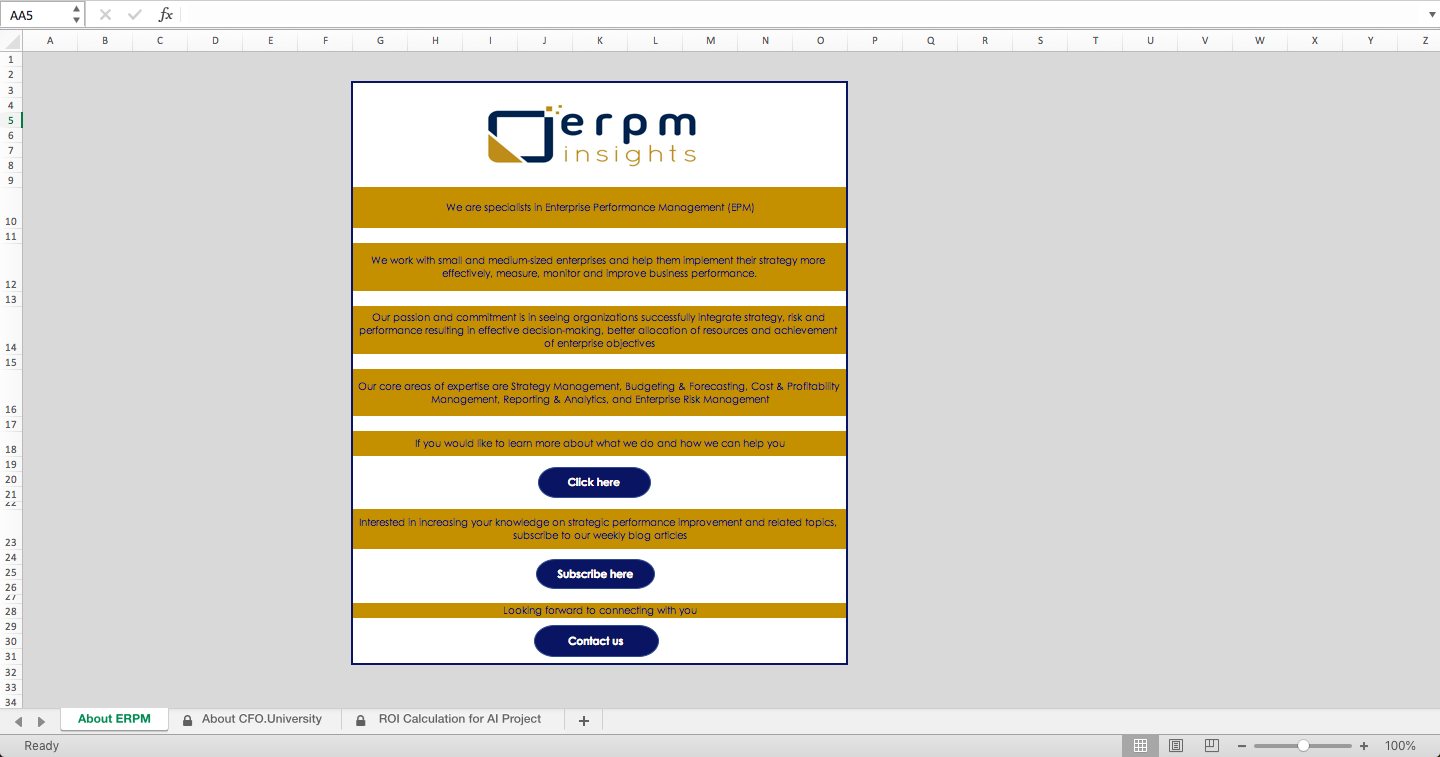Image resolution: width=1440 pixels, height=757 pixels.
Task: Zoom in with the plus icon in status bar
Action: tap(1364, 746)
